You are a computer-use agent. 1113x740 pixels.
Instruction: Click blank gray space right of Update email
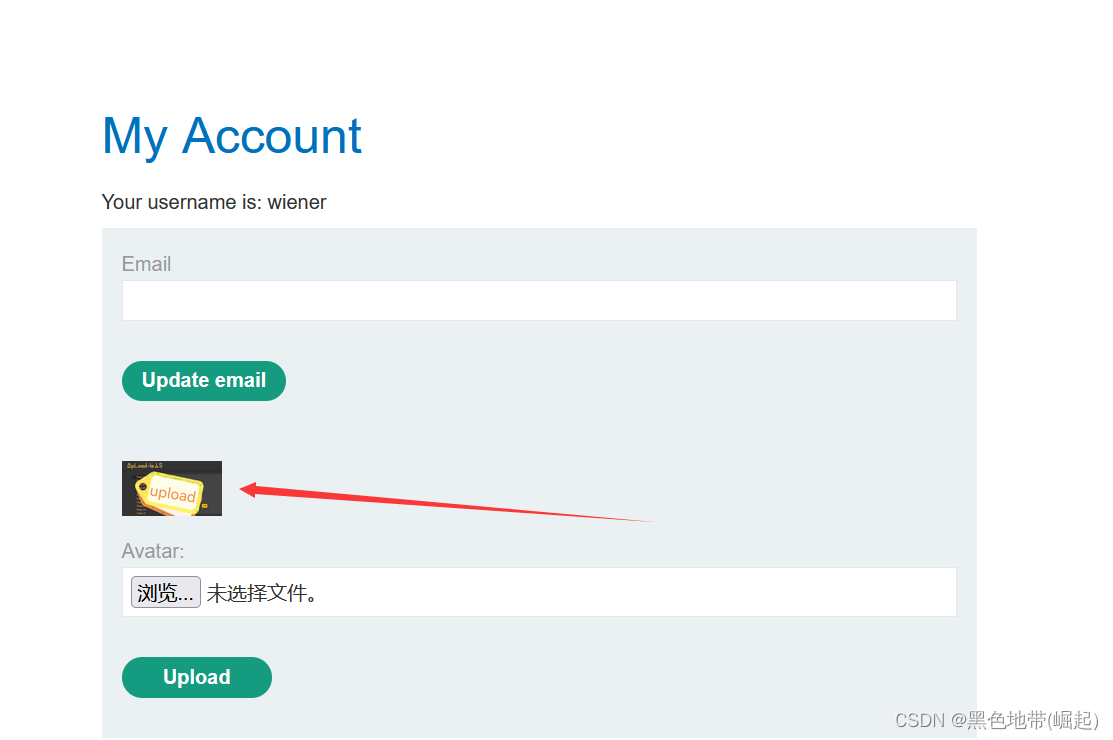click(x=625, y=381)
